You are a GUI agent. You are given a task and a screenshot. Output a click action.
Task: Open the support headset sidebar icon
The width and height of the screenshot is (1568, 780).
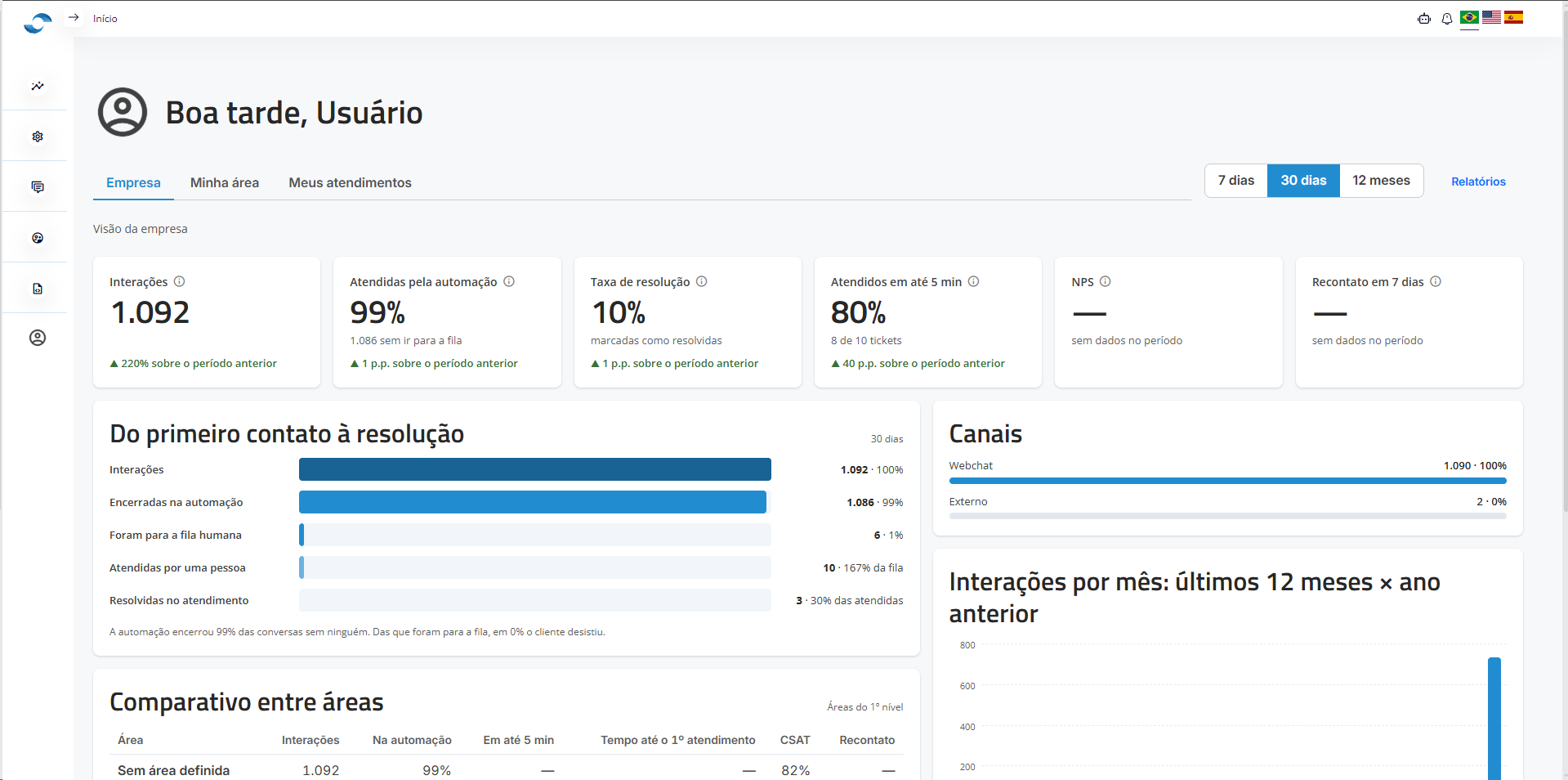coord(38,238)
